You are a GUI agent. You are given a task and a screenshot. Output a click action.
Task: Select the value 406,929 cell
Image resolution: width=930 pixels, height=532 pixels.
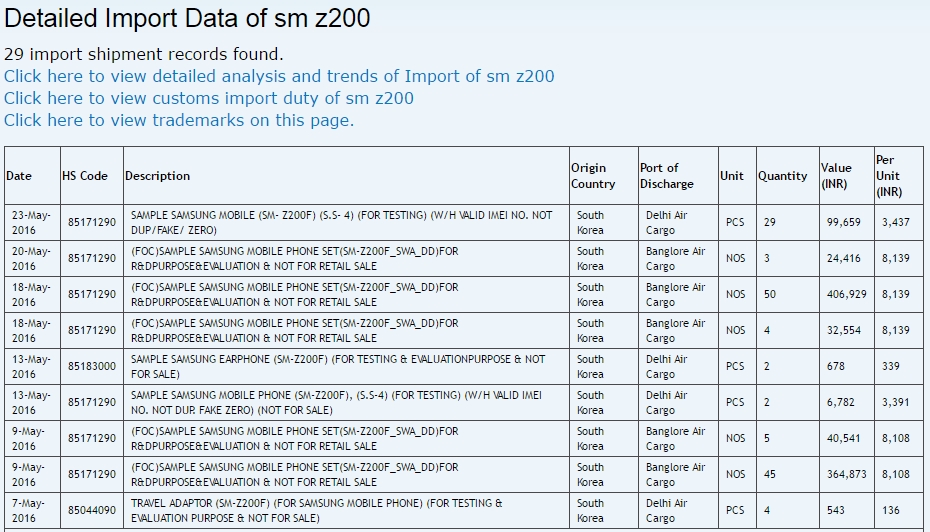tap(840, 294)
